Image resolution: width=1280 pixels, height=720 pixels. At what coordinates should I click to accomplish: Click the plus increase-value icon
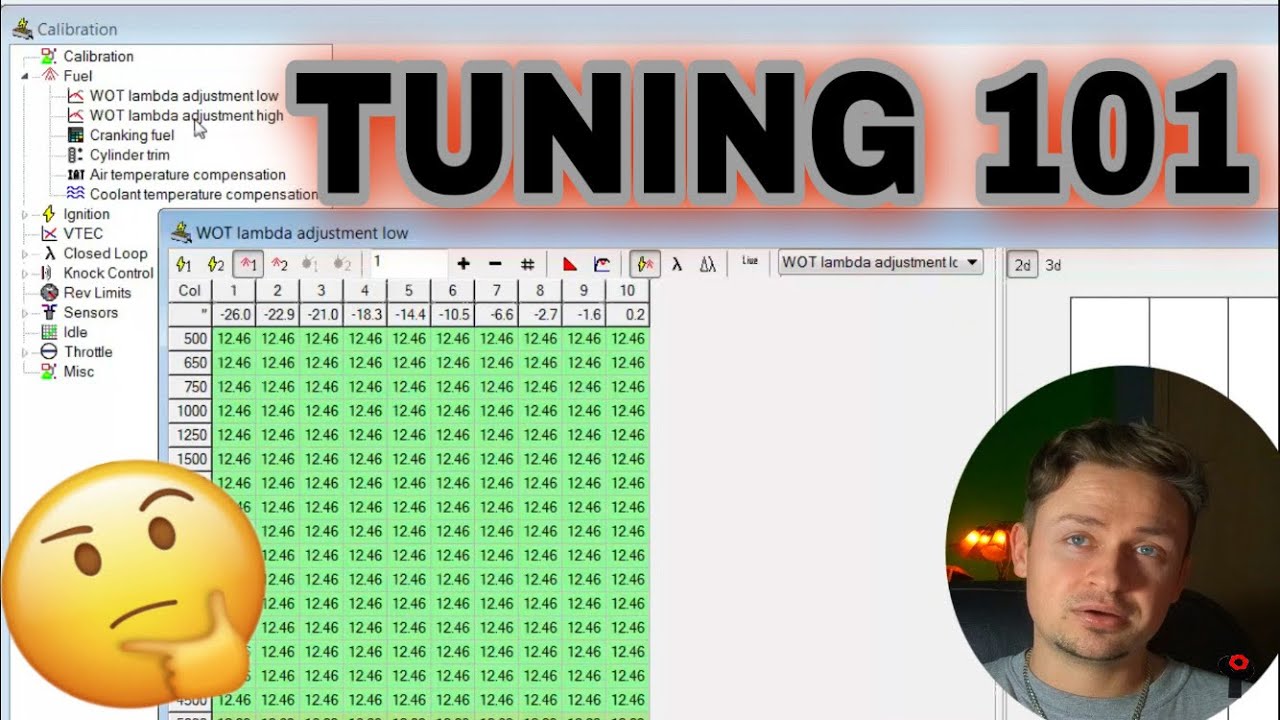coord(463,264)
